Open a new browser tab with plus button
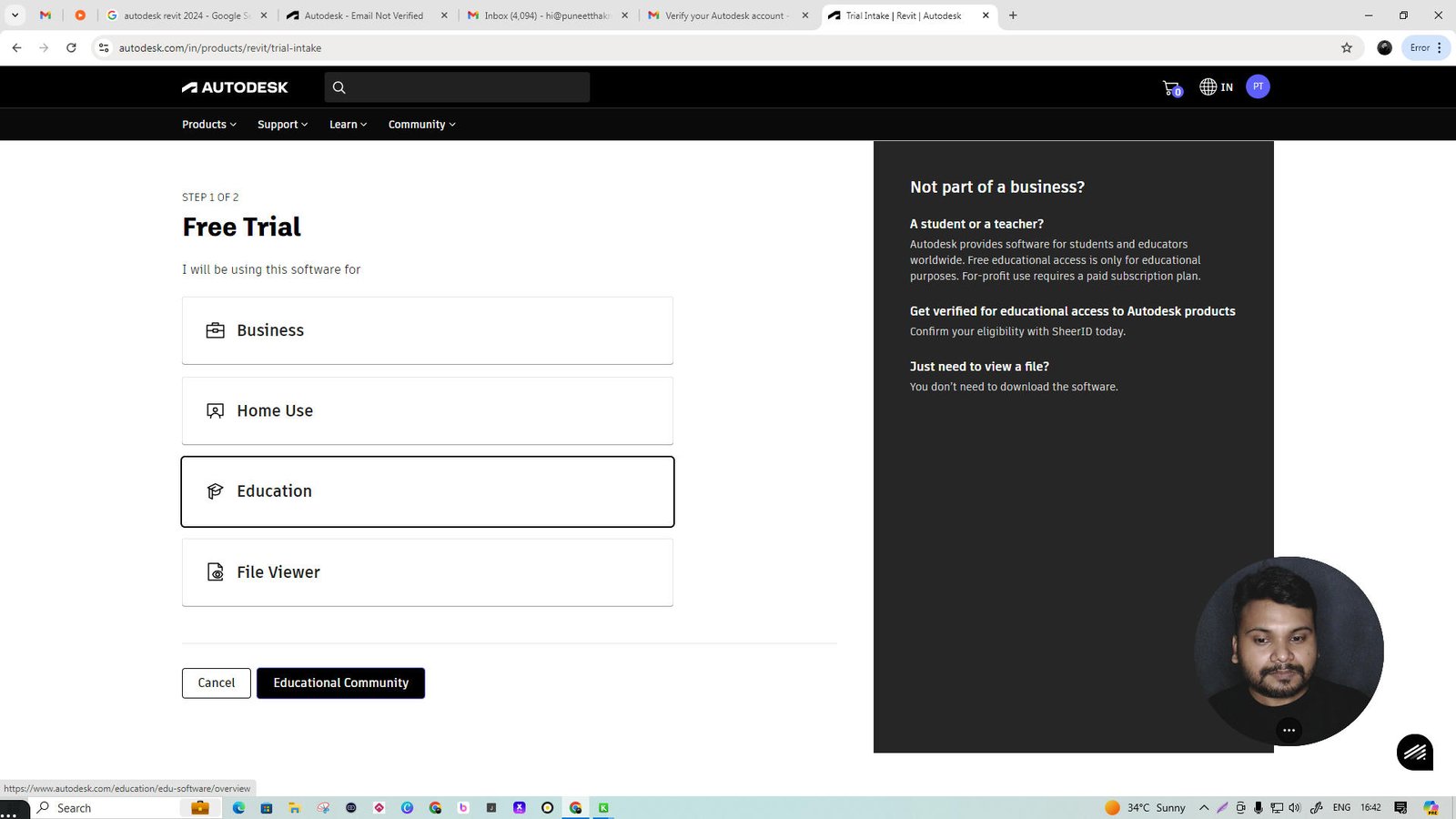This screenshot has width=1456, height=819. [1013, 15]
